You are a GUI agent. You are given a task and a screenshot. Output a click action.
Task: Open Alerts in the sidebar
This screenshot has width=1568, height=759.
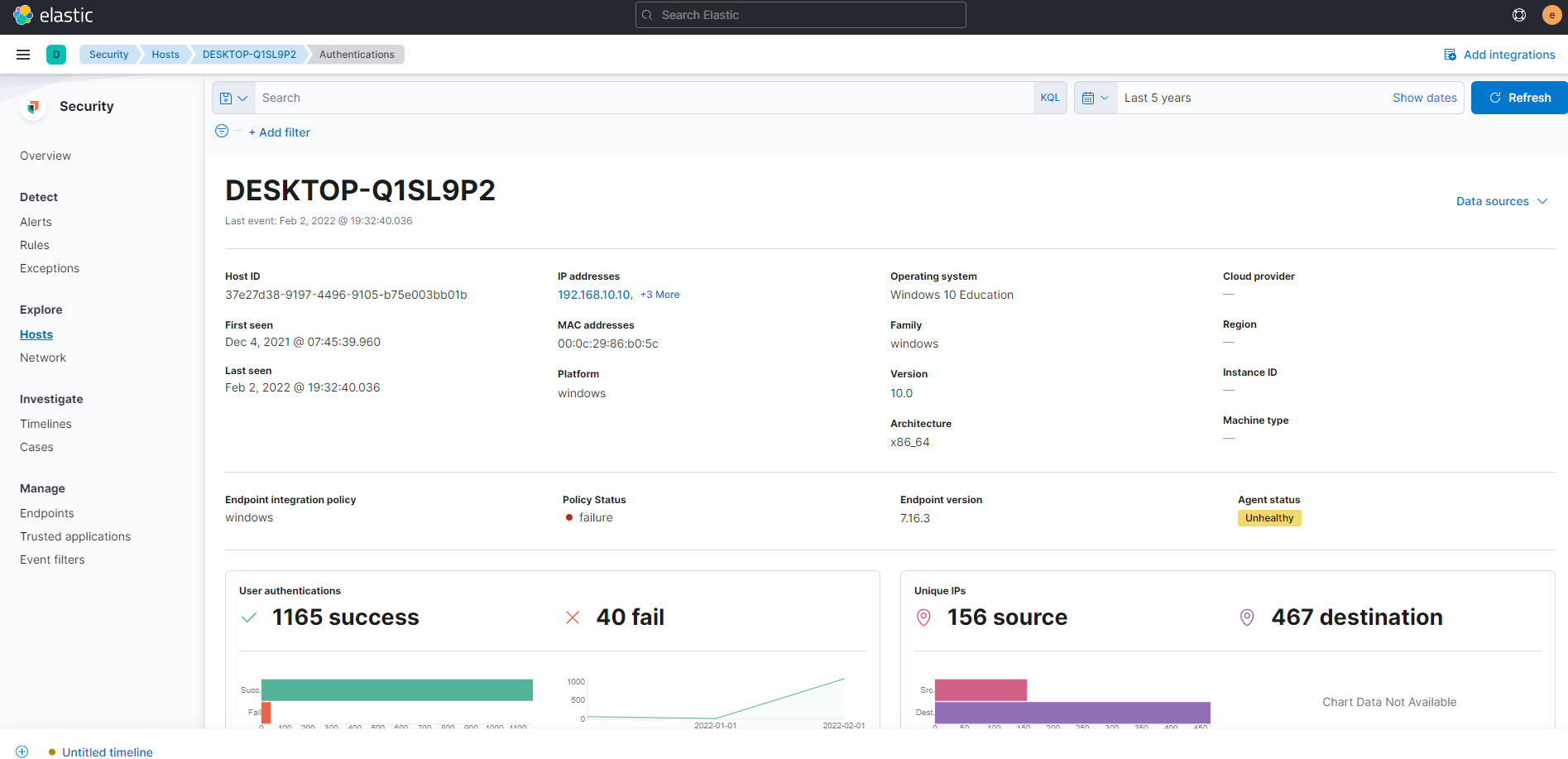coord(36,222)
